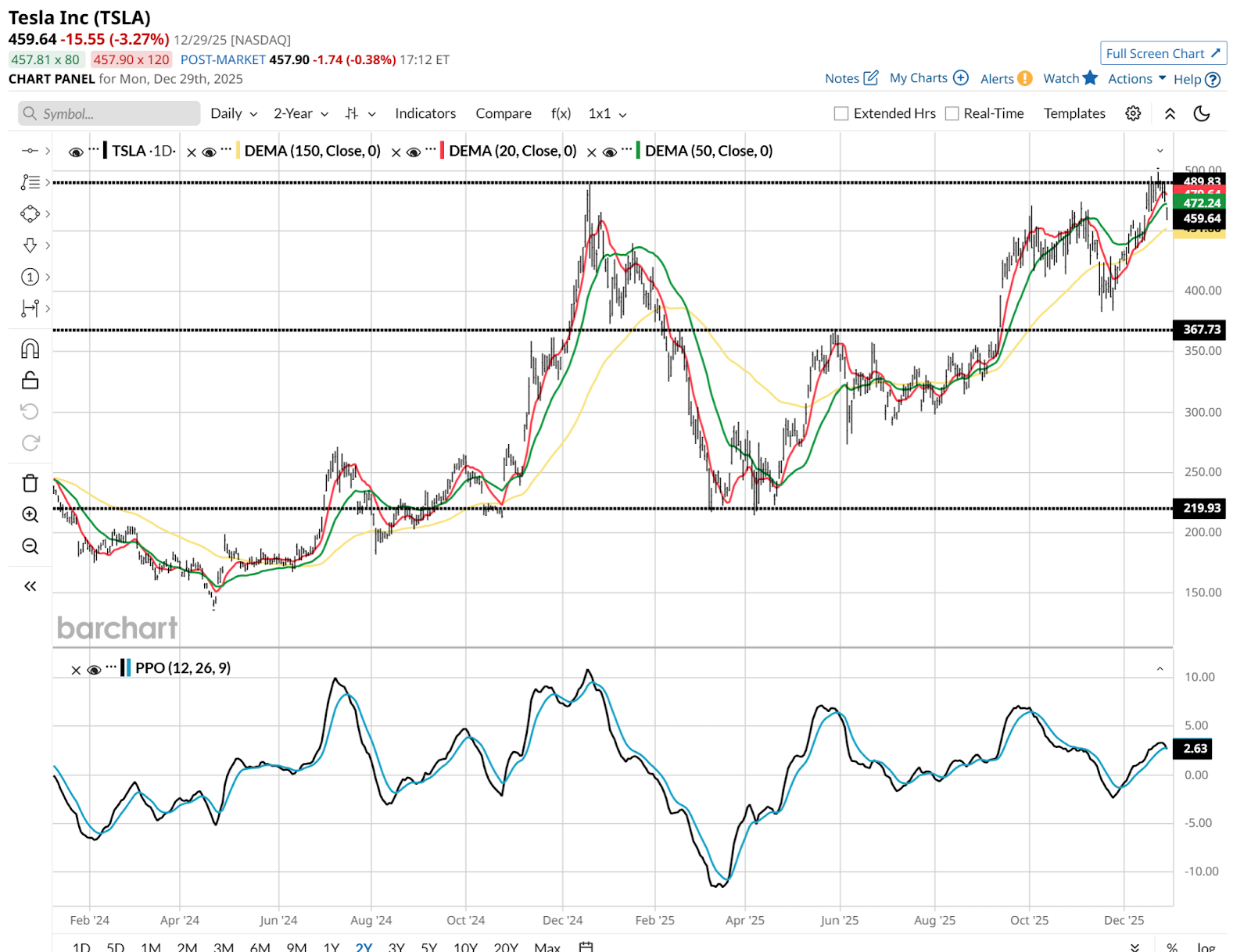
Task: Click the Symbol search input field
Action: click(109, 113)
